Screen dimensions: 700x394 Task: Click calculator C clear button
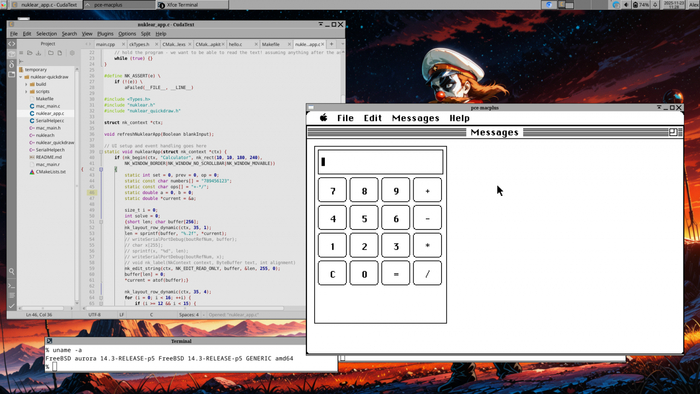coord(332,274)
